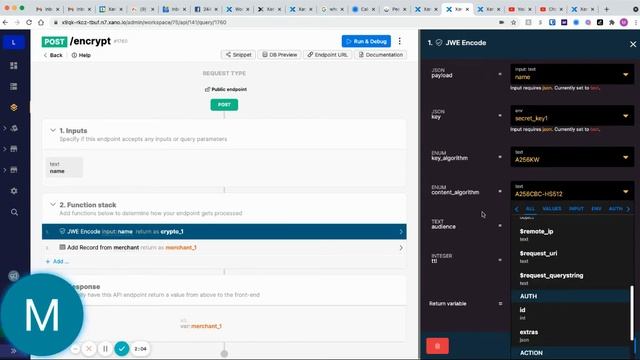Open the search icon in left sidebar
The height and width of the screenshot is (360, 640).
pos(14,212)
